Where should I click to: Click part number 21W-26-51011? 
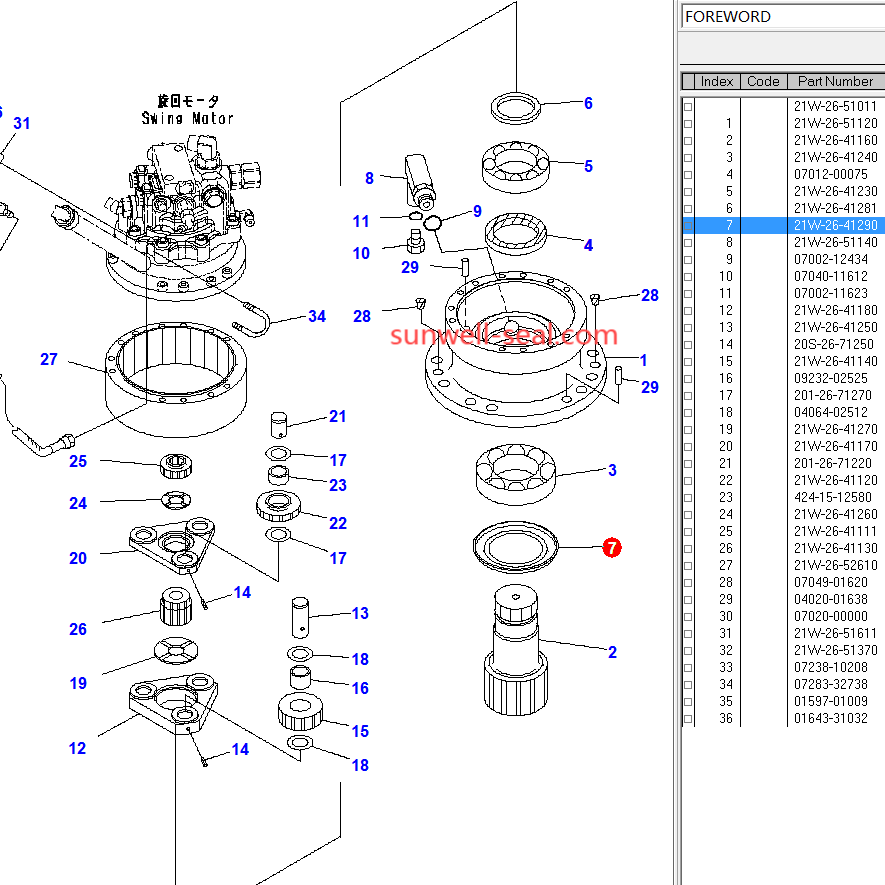tap(834, 107)
